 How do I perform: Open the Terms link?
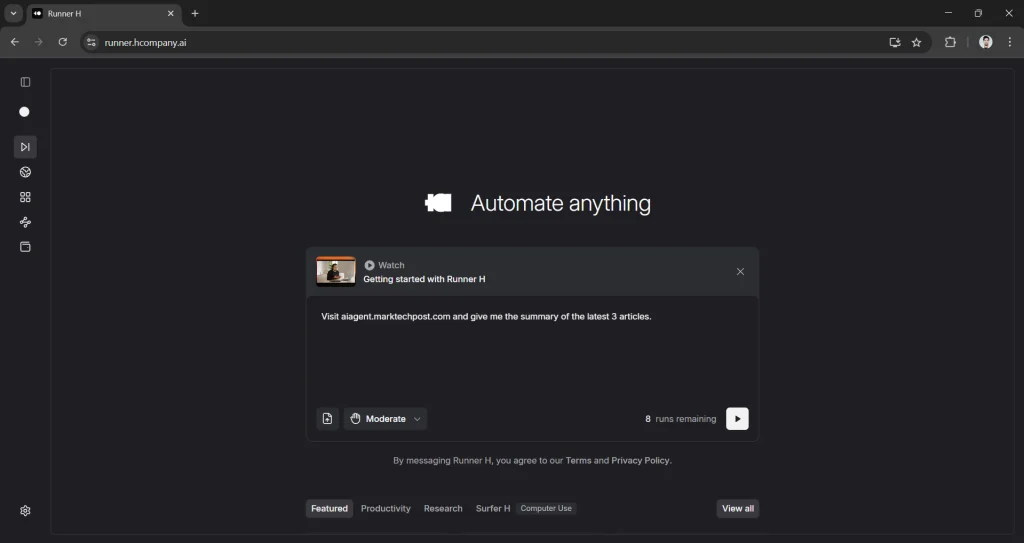pyautogui.click(x=578, y=461)
